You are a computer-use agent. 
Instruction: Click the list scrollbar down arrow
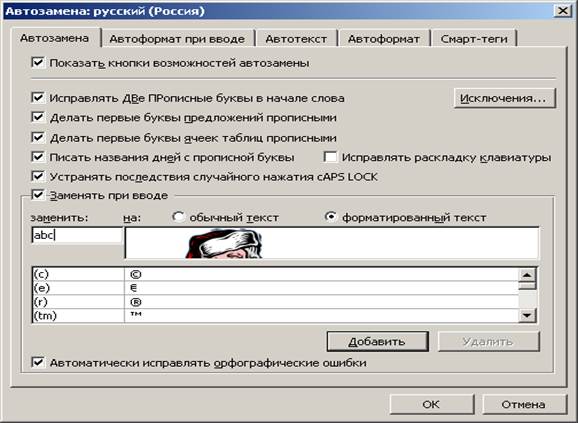(527, 315)
